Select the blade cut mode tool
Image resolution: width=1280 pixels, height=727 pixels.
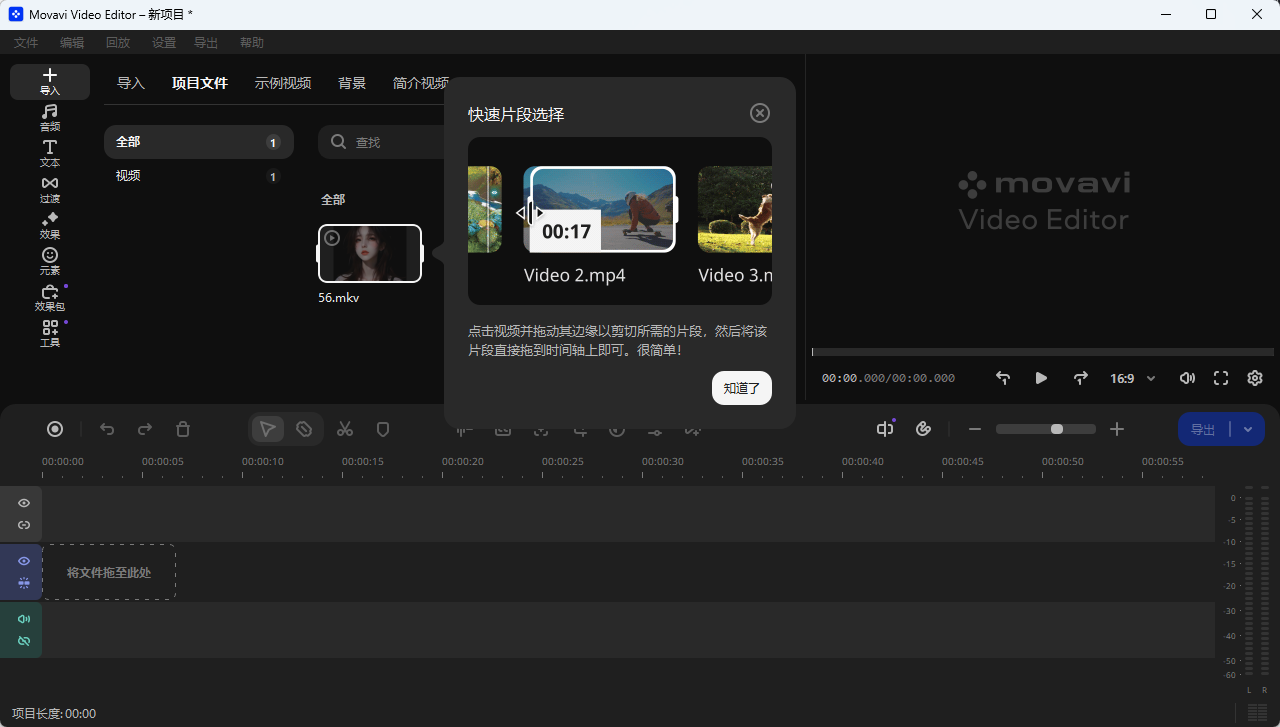[x=304, y=429]
